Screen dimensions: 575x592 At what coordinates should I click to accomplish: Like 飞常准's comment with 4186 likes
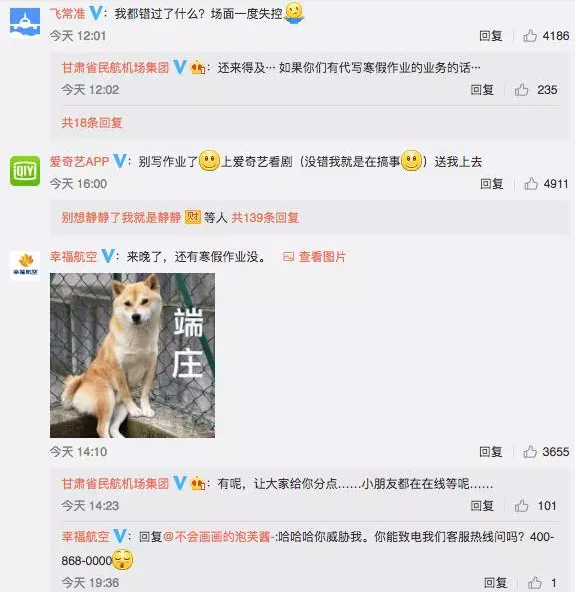tap(530, 36)
